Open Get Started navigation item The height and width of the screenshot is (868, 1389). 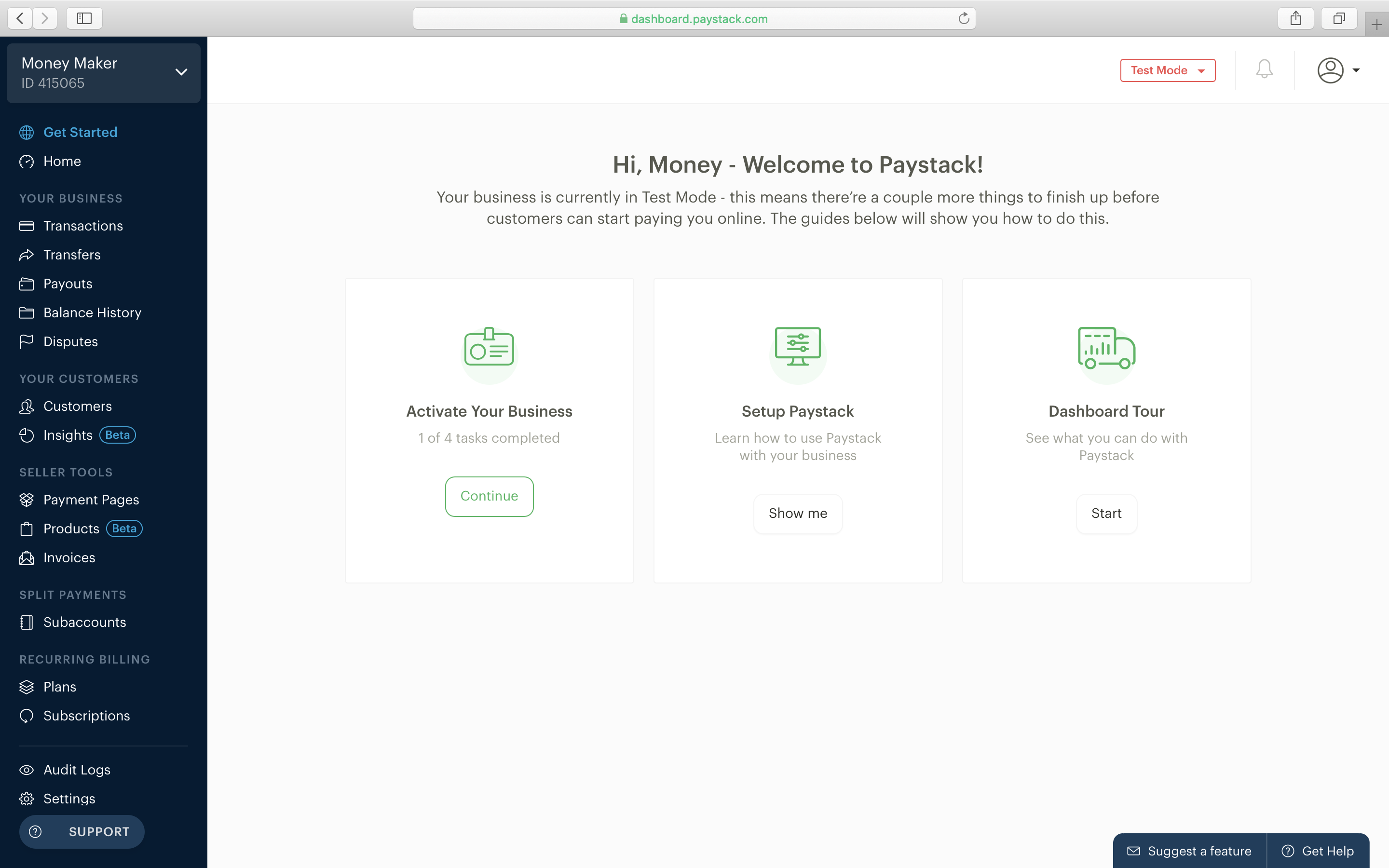(80, 131)
